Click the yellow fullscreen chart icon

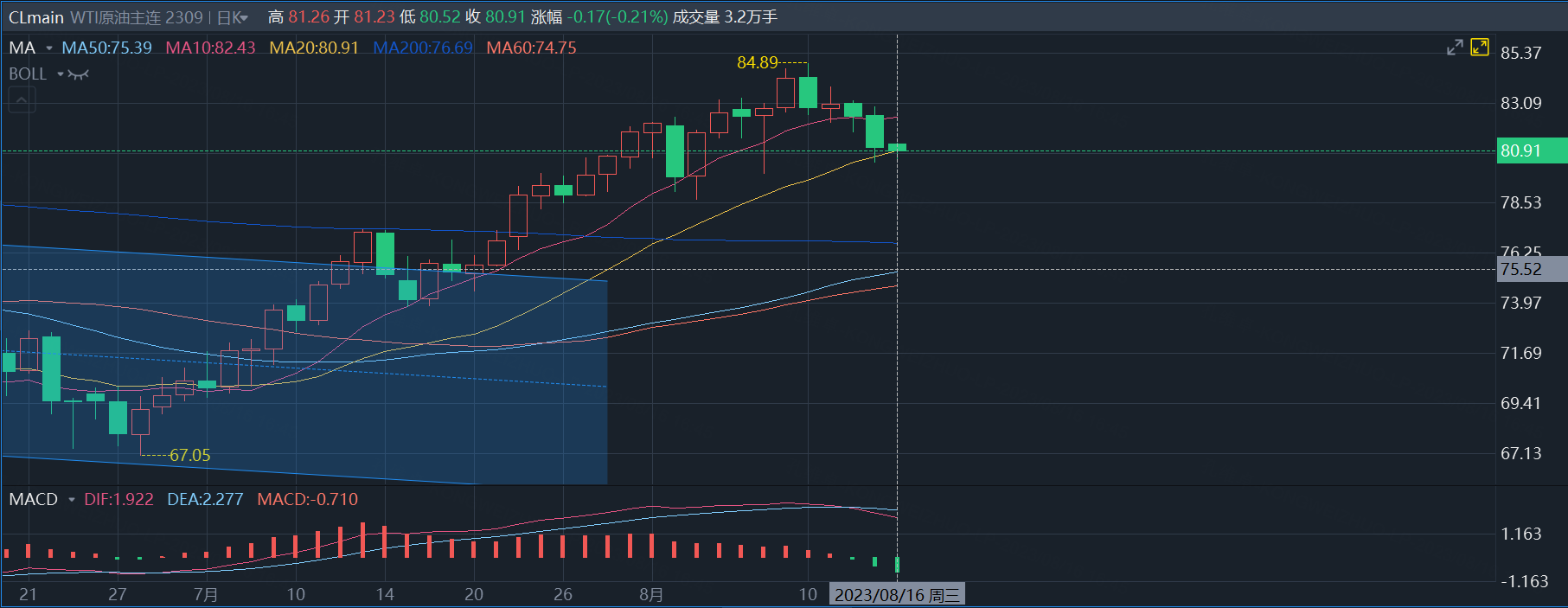point(1480,47)
